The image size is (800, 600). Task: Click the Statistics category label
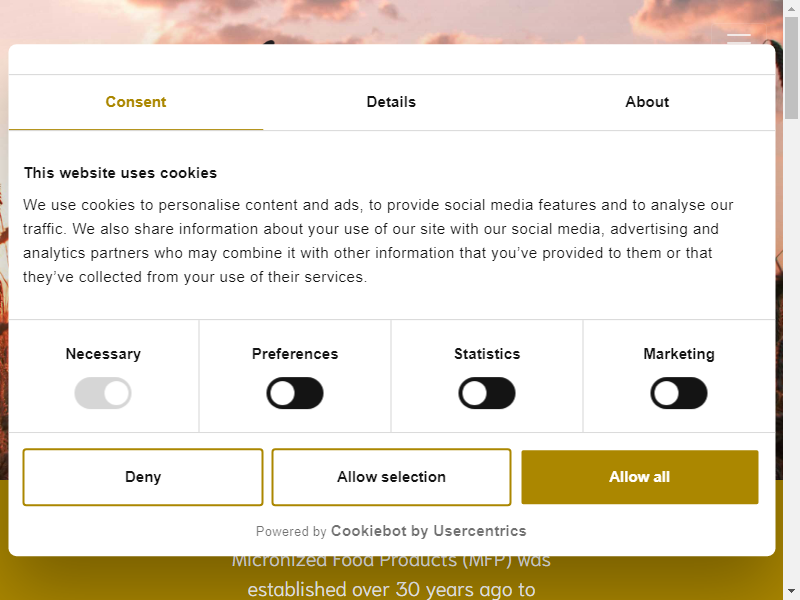[487, 354]
